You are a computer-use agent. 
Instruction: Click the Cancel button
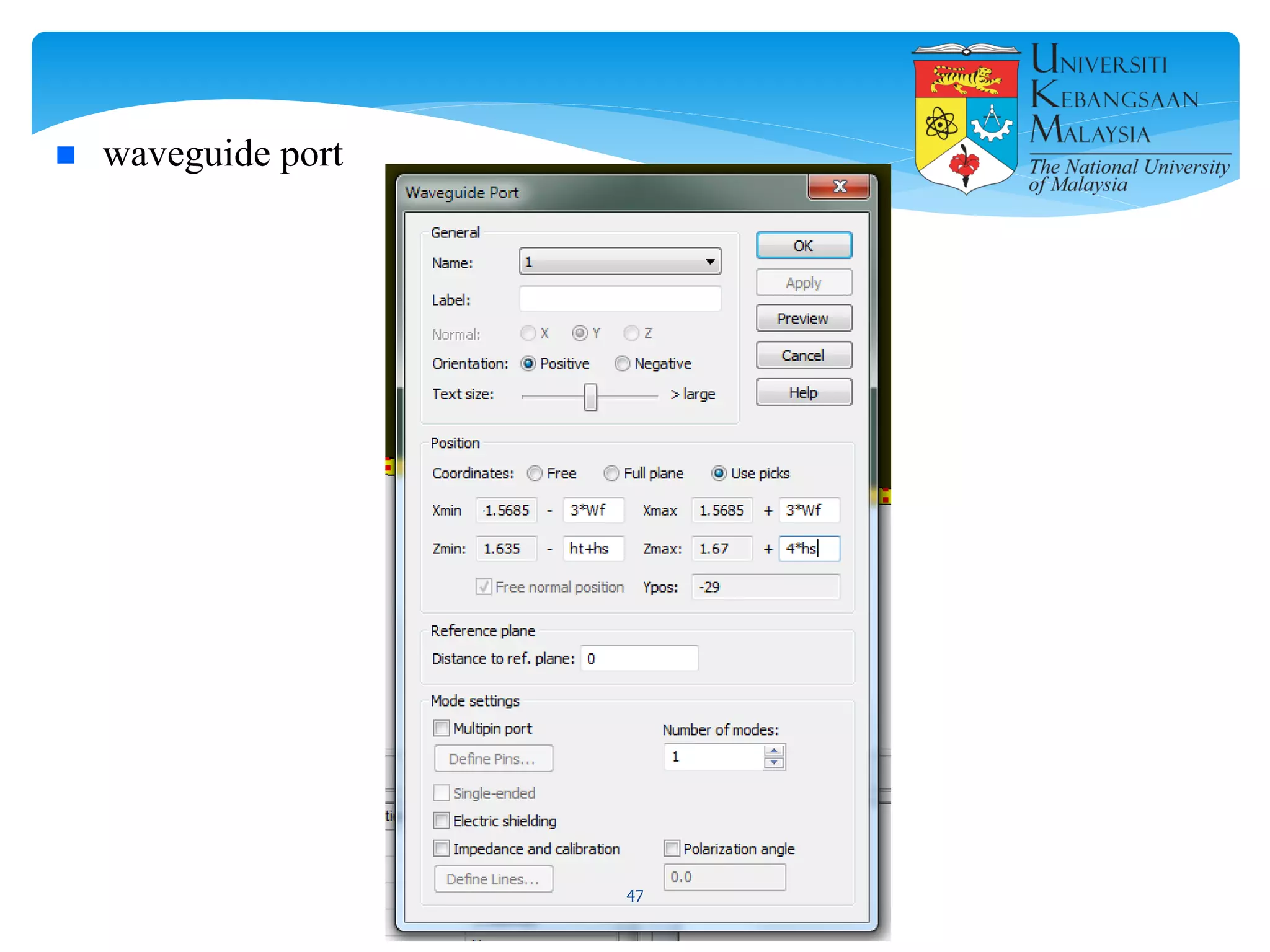coord(803,356)
